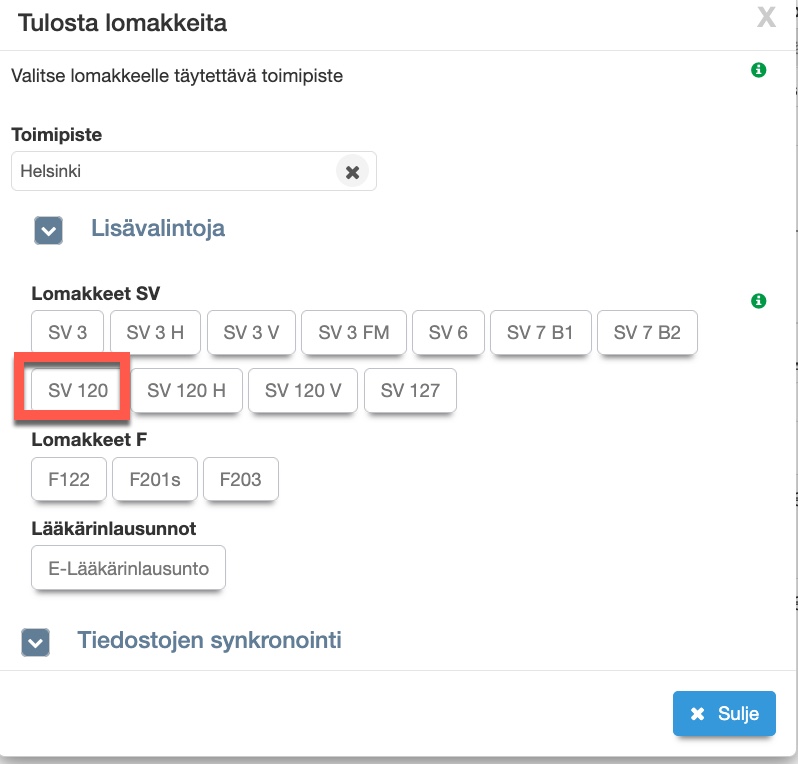Close the dialog with the top X
This screenshot has width=798, height=764.
click(x=766, y=18)
